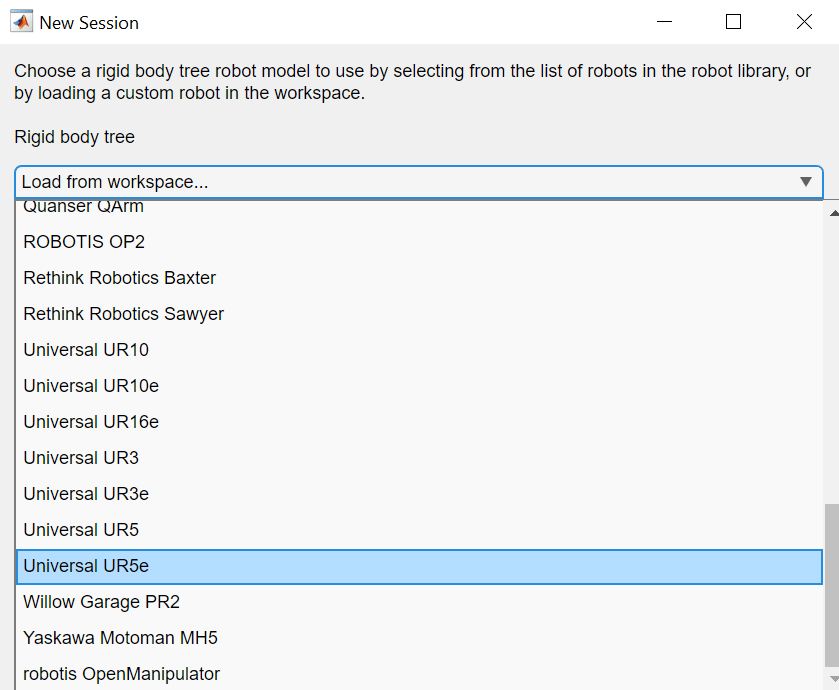This screenshot has height=690, width=839.
Task: Select highlighted Universal UR5e entry
Action: pyautogui.click(x=86, y=566)
